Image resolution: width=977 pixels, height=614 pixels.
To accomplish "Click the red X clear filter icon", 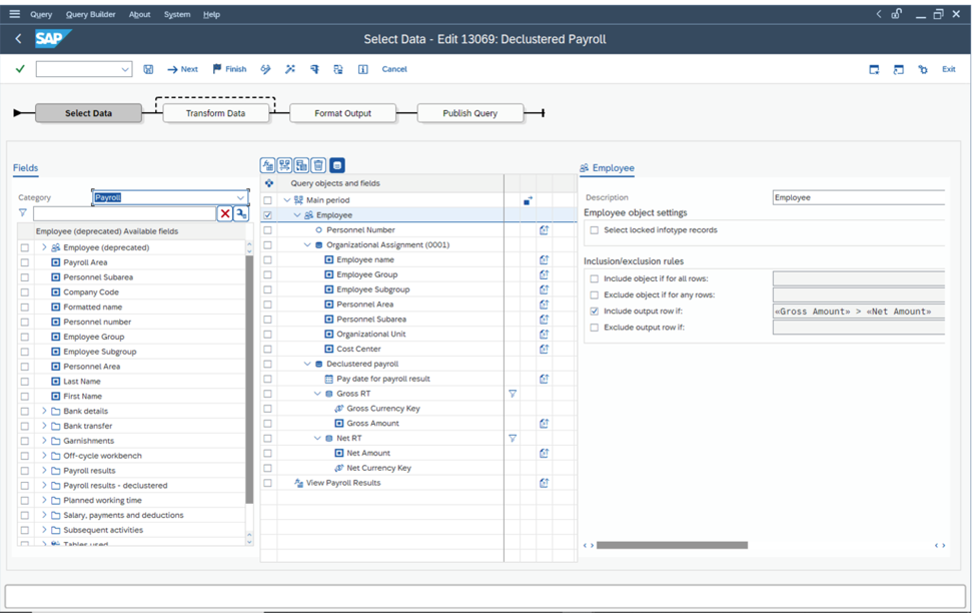I will point(225,213).
